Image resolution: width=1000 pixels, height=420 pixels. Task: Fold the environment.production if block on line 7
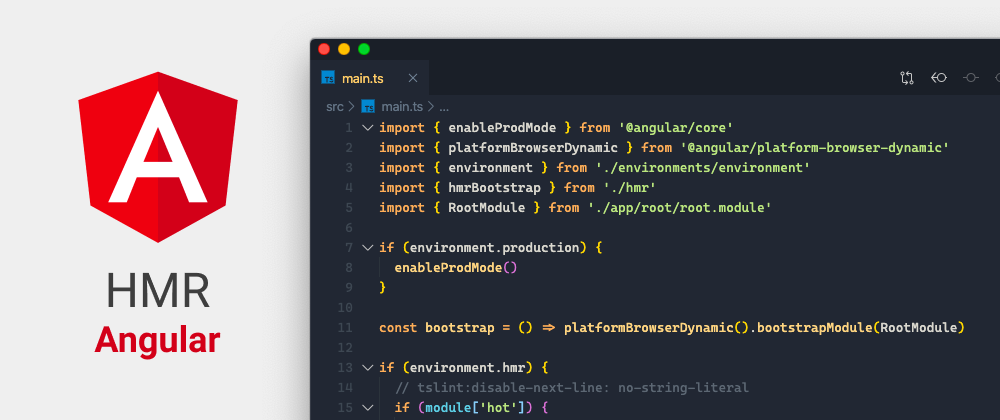[x=367, y=248]
